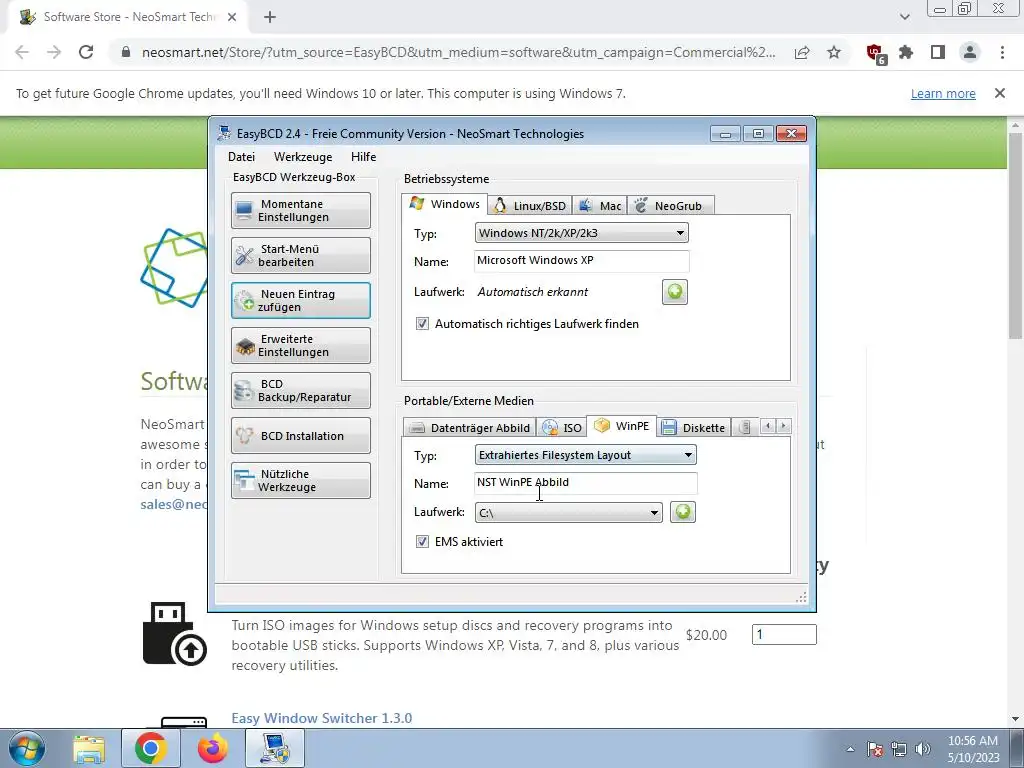Click quantity field next to $20.00
The height and width of the screenshot is (768, 1024).
[x=784, y=634]
